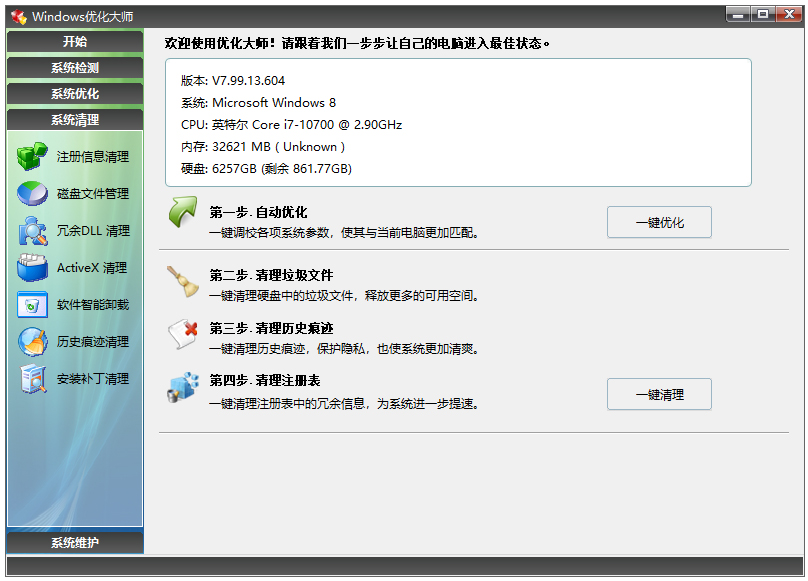This screenshot has height=581, width=808.
Task: Open the 系统优化 section
Action: (75, 94)
